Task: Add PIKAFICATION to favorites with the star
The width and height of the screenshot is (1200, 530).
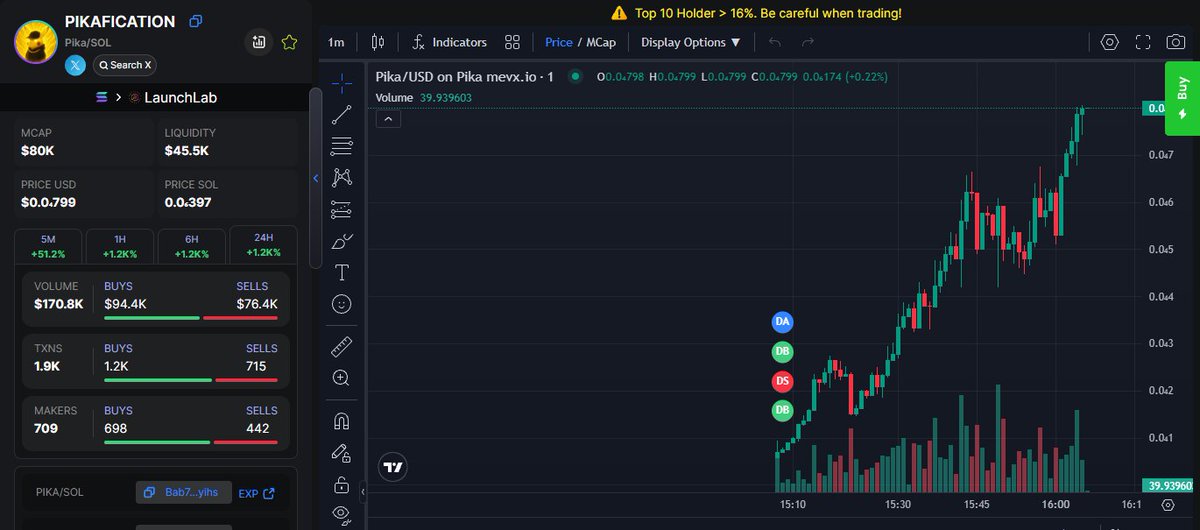Action: click(x=289, y=42)
